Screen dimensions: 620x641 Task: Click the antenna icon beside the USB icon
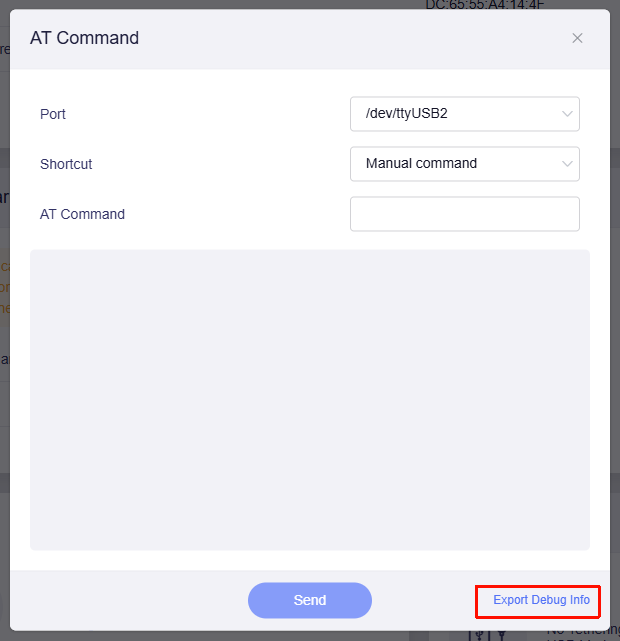click(502, 635)
